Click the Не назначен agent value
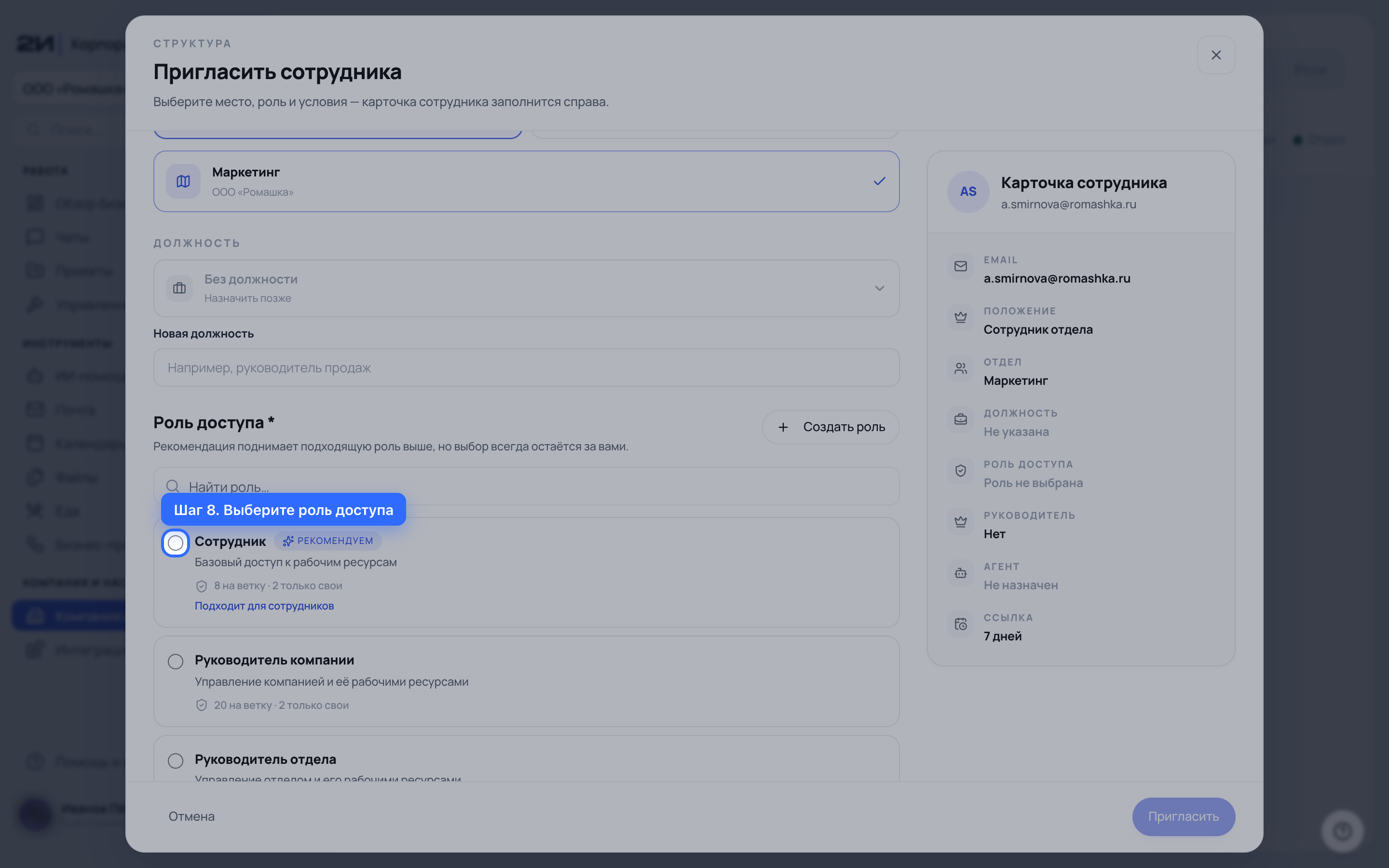This screenshot has height=868, width=1389. click(x=1021, y=585)
